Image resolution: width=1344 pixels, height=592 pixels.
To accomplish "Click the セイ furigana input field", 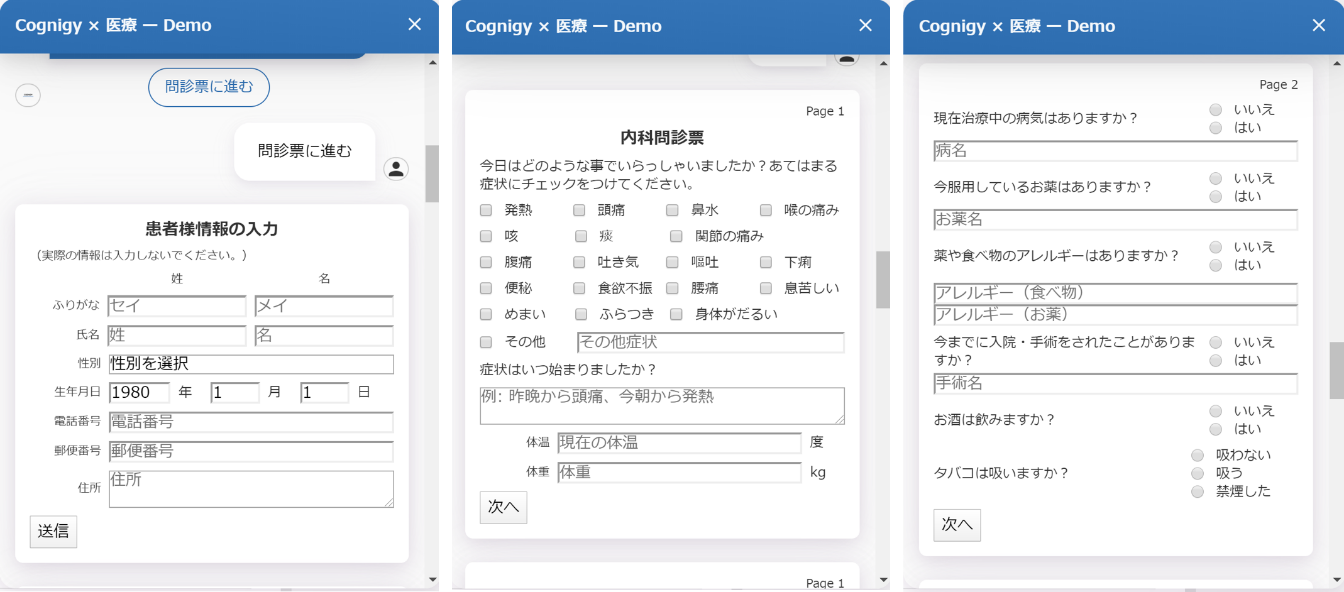I will coord(177,306).
